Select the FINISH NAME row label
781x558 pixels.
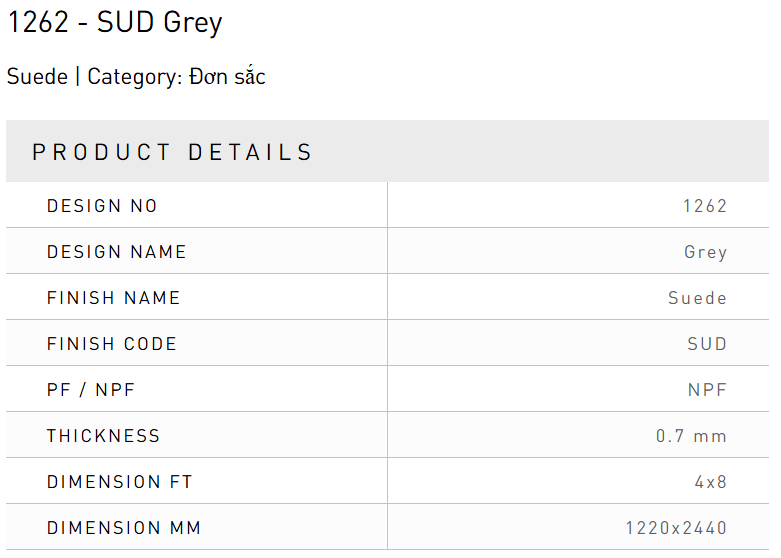point(114,298)
